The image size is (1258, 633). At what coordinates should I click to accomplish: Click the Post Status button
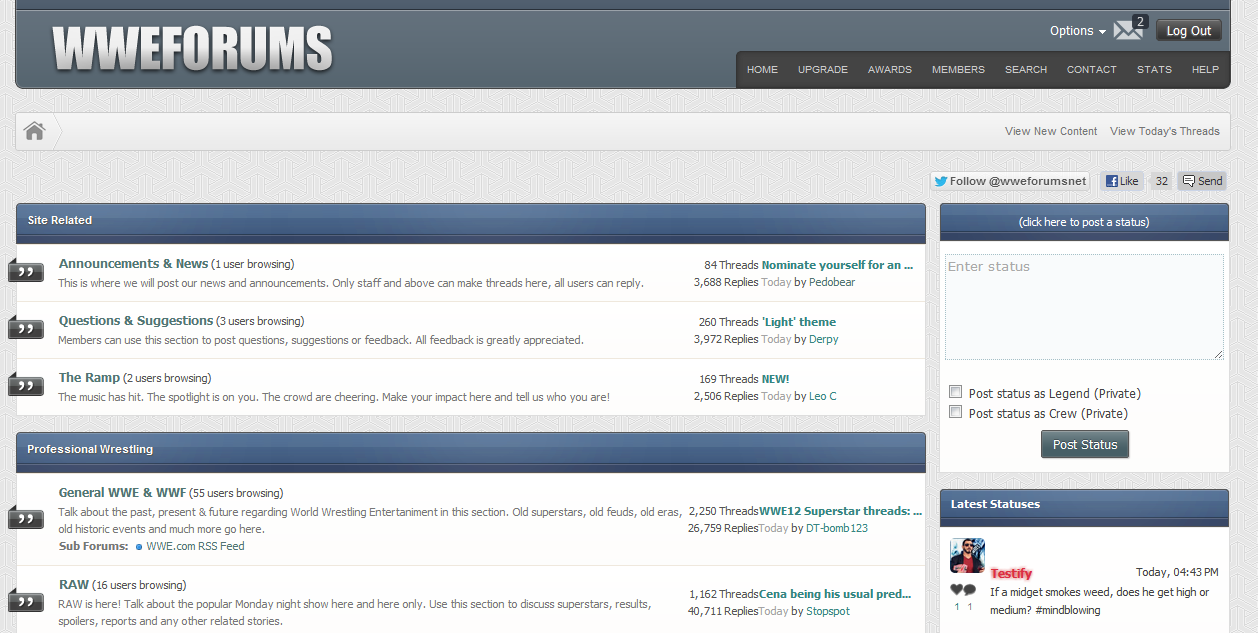pyautogui.click(x=1085, y=445)
